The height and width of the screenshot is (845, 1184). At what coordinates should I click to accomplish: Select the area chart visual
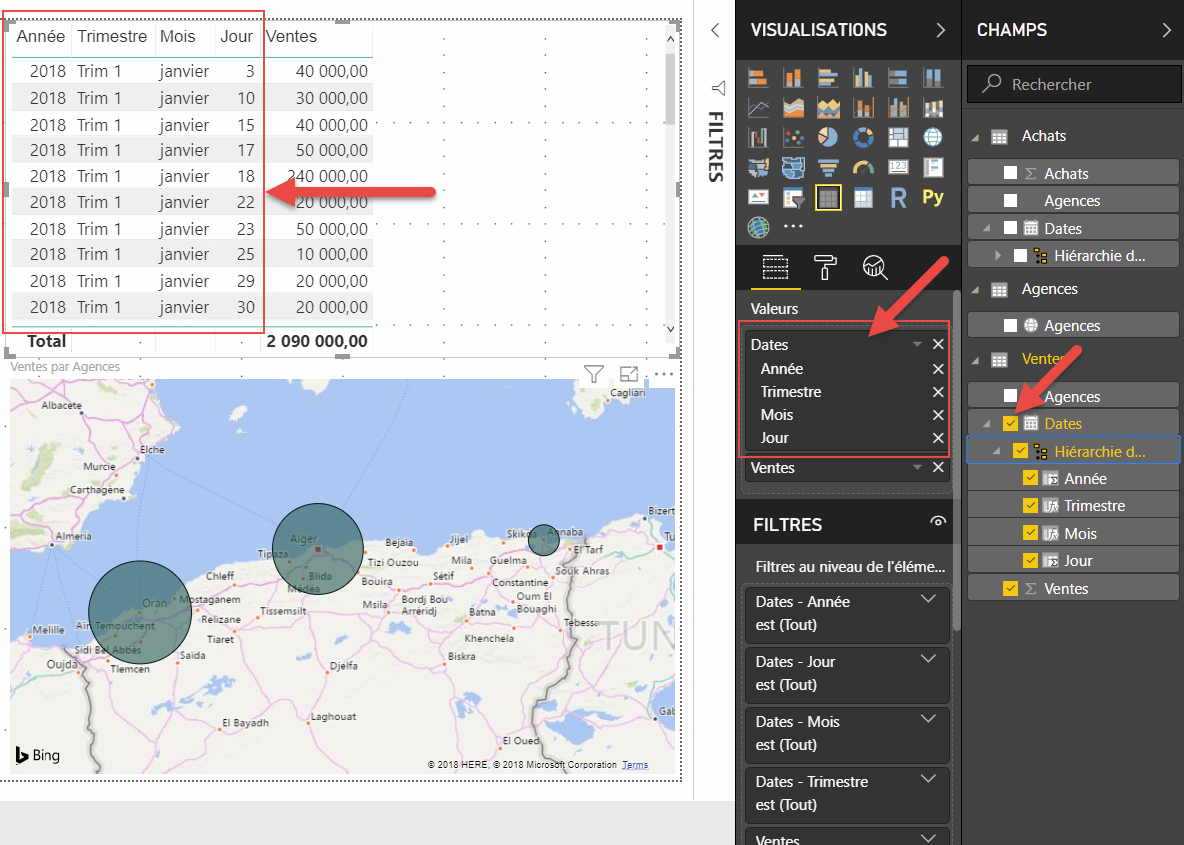coord(793,108)
